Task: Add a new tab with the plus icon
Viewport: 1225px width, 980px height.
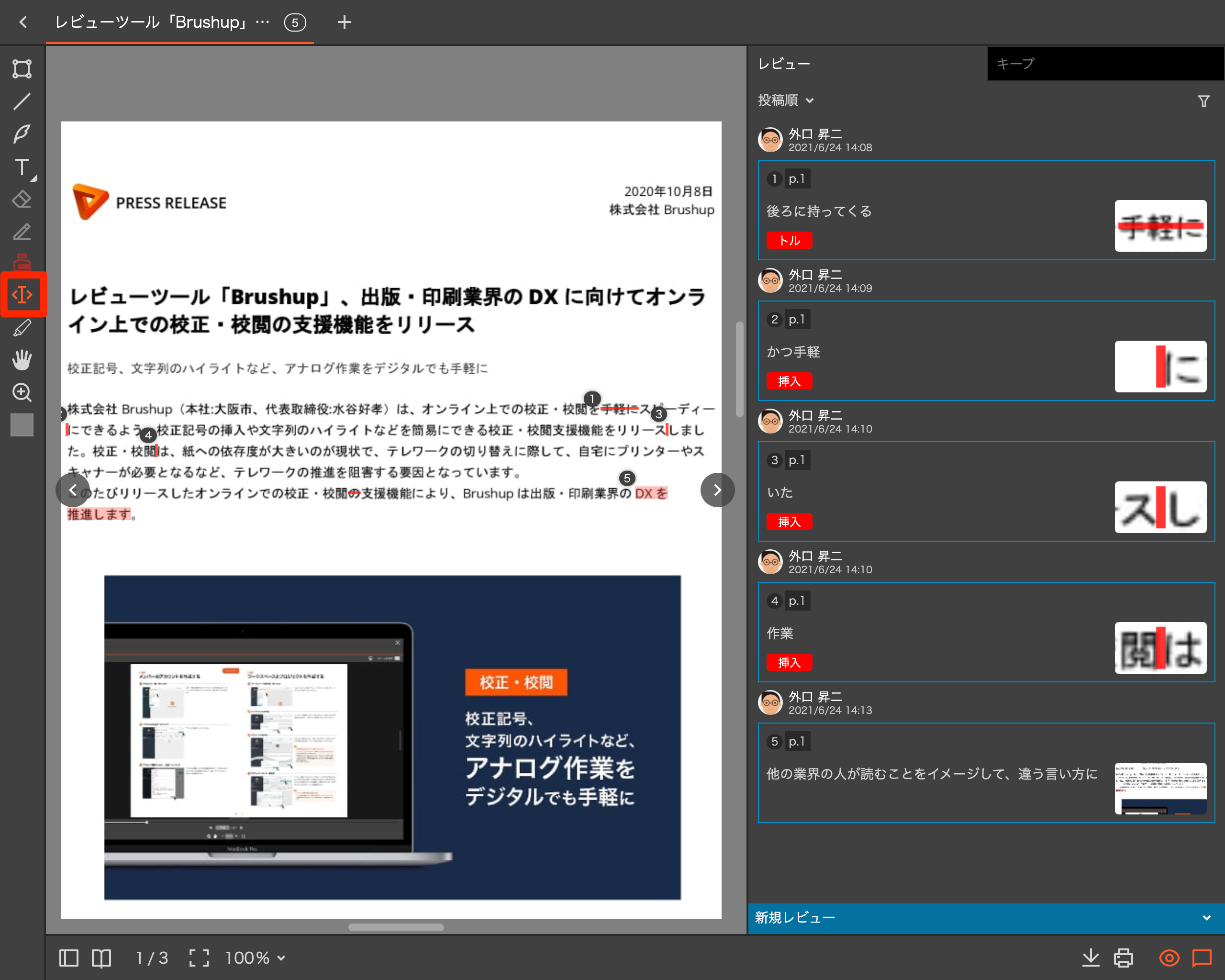Action: [345, 22]
